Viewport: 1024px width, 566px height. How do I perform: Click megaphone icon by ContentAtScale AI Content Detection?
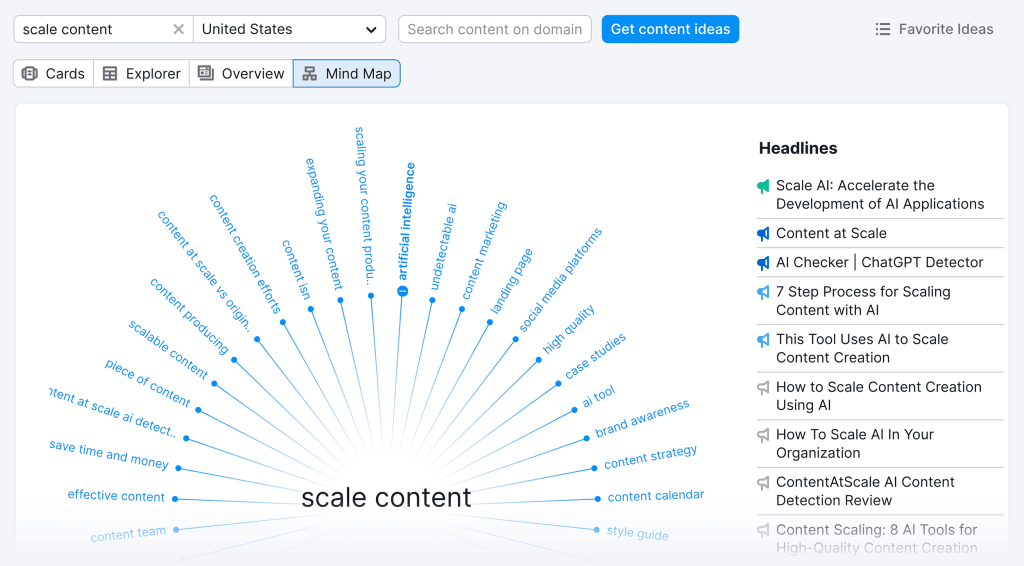click(x=764, y=483)
